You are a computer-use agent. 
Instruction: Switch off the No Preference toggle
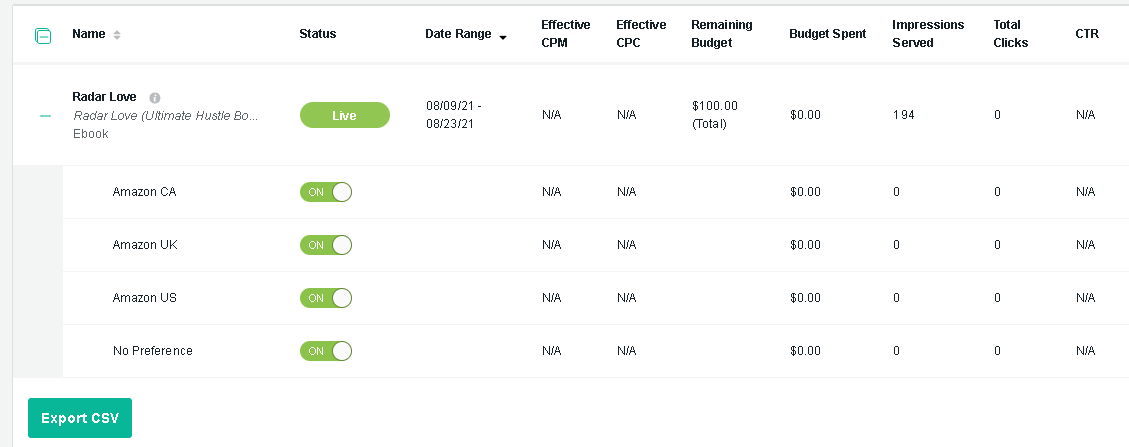click(x=326, y=351)
